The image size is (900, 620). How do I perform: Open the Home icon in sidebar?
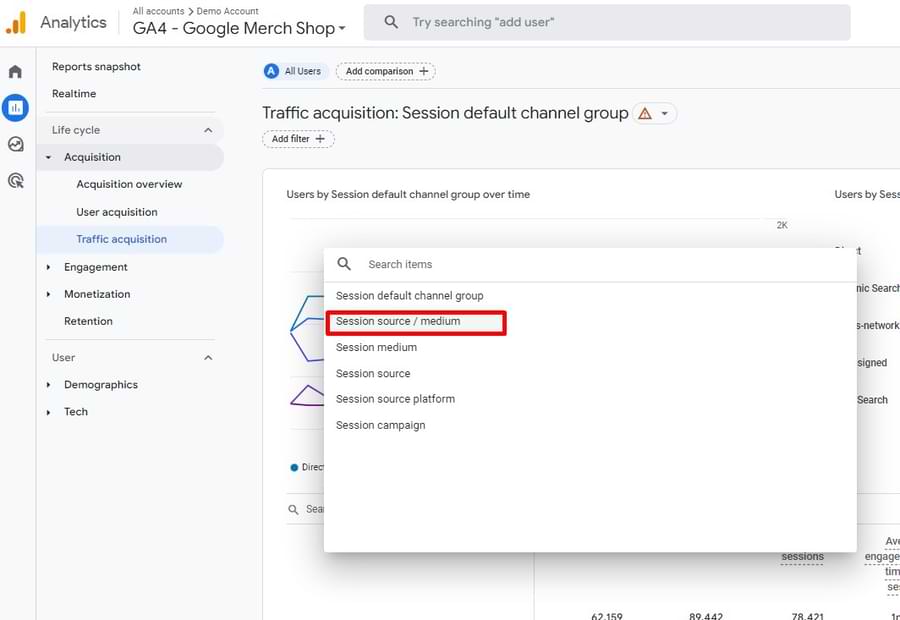tap(15, 72)
